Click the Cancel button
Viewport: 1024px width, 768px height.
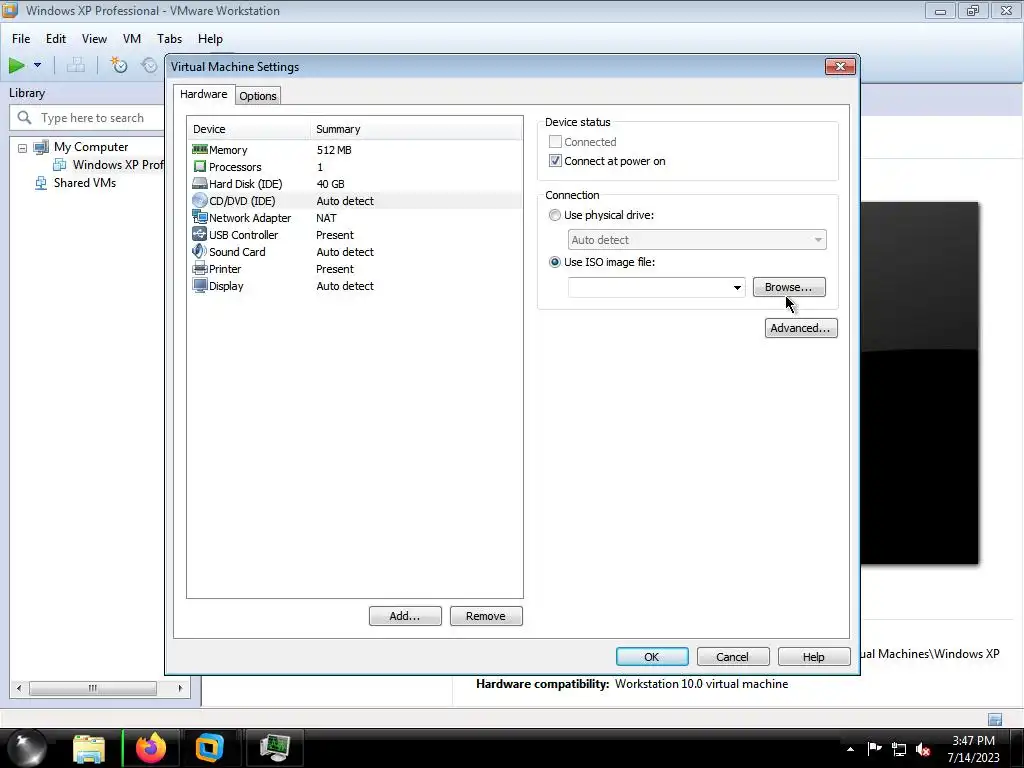pyautogui.click(x=733, y=656)
